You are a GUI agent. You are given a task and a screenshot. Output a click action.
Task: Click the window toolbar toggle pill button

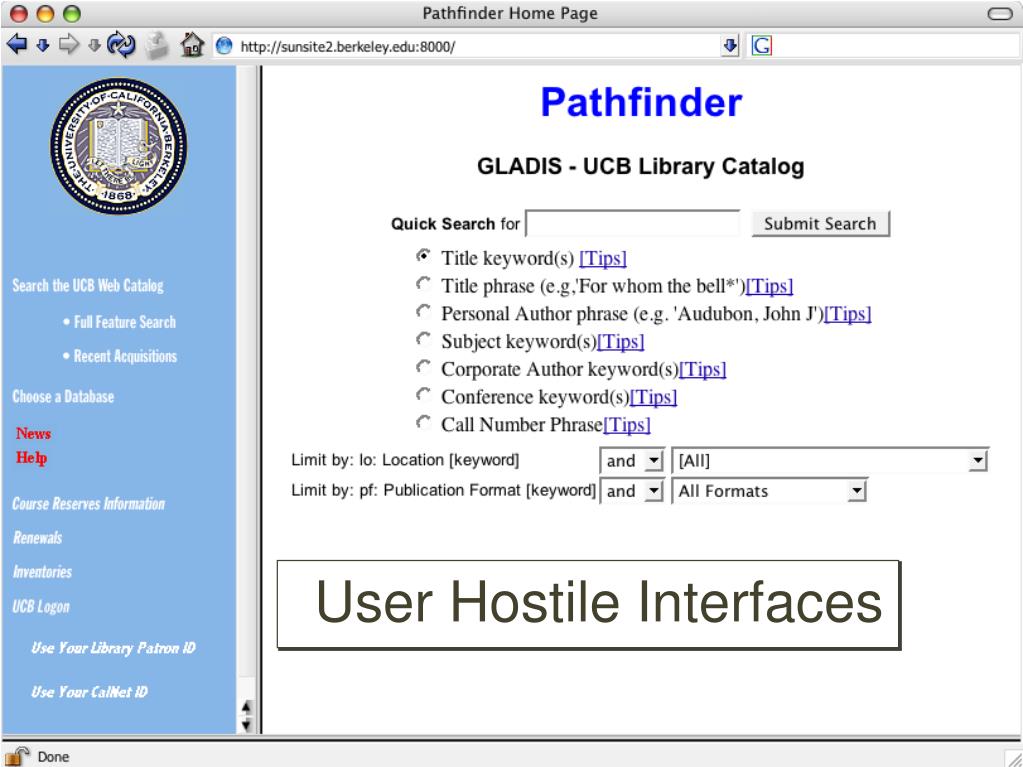click(x=999, y=14)
